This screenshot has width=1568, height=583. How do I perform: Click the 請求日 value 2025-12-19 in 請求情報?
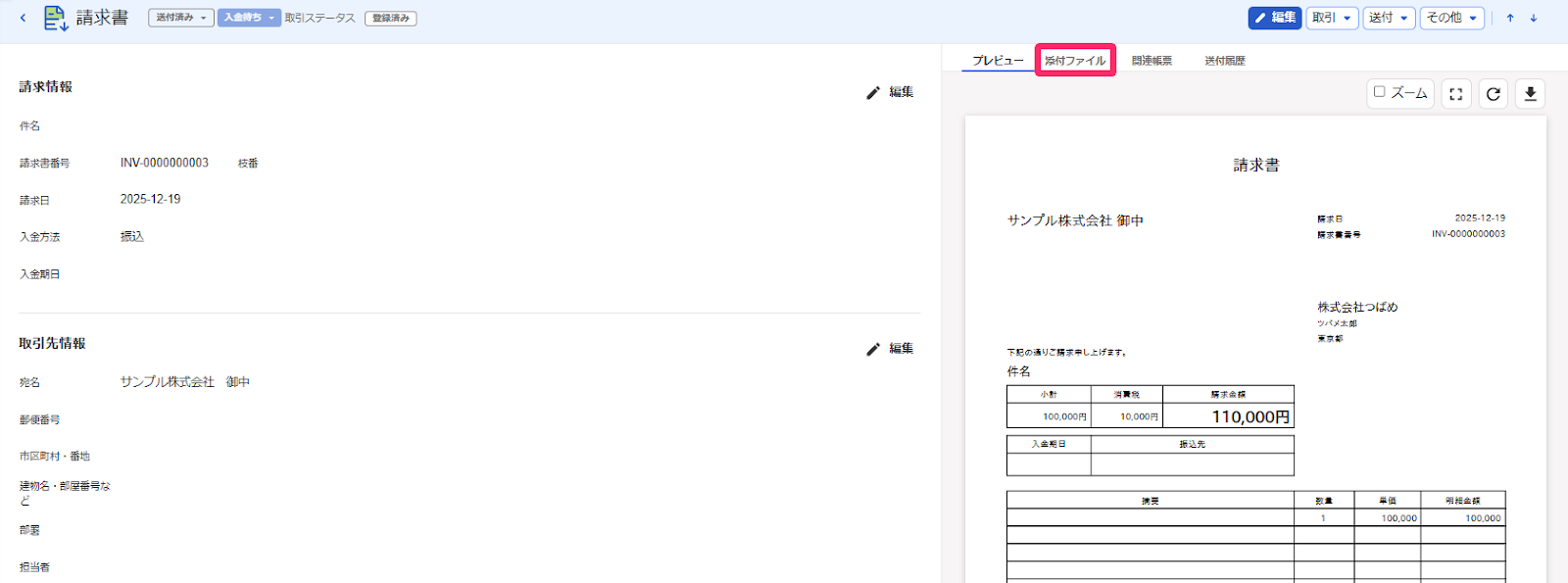(150, 199)
